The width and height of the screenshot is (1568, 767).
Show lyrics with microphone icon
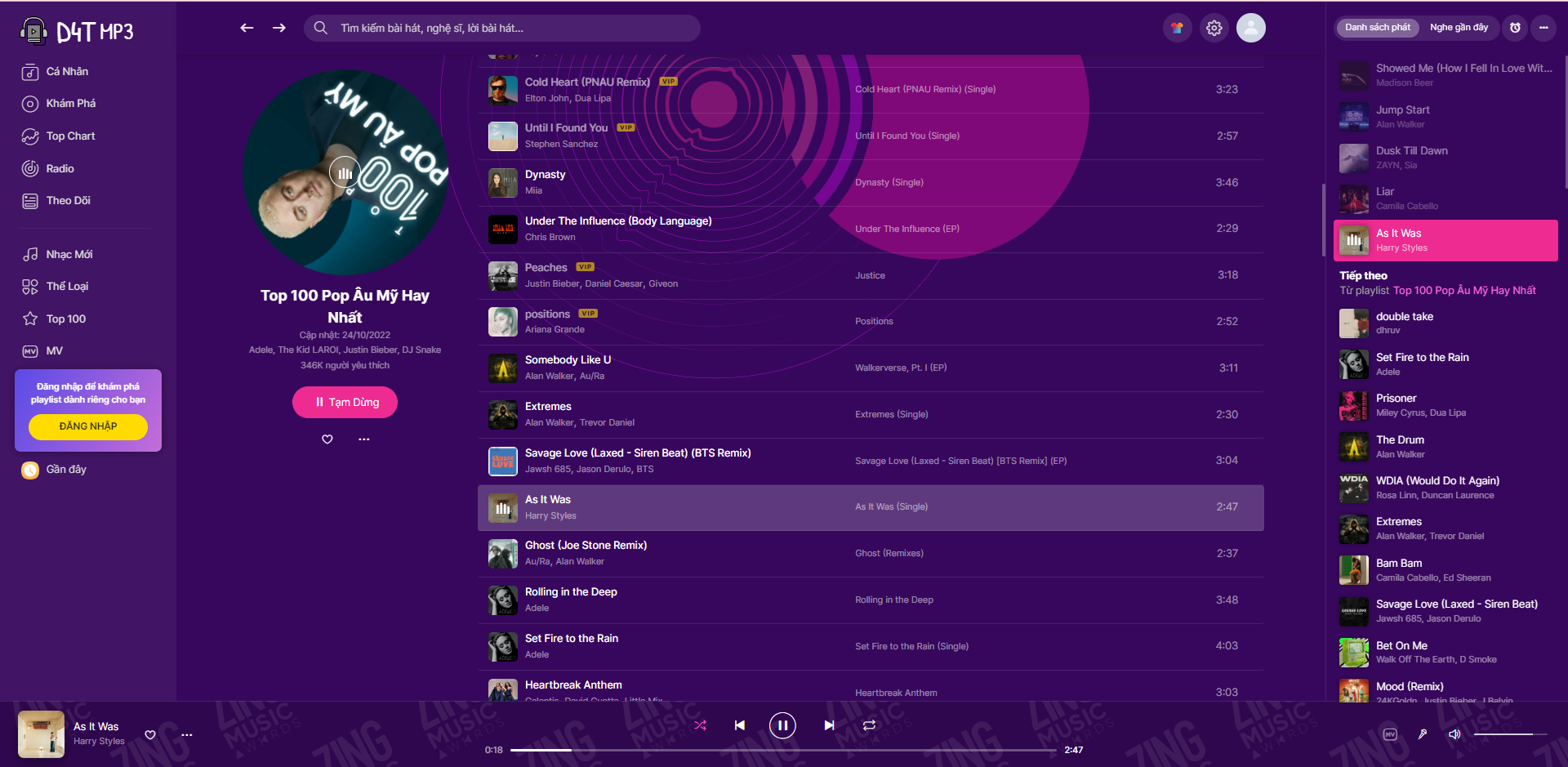coord(1423,734)
